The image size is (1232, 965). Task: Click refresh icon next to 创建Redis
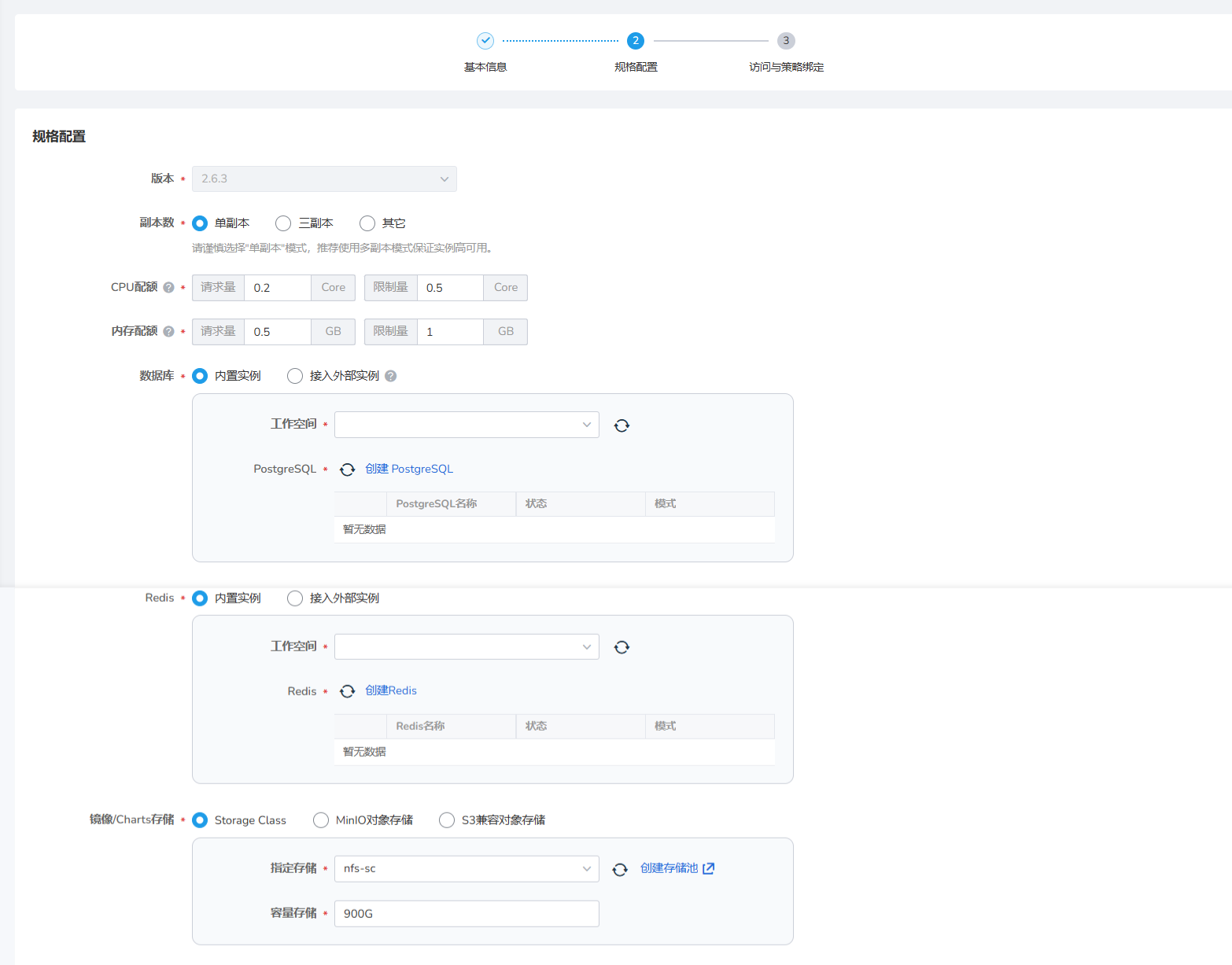coord(347,691)
